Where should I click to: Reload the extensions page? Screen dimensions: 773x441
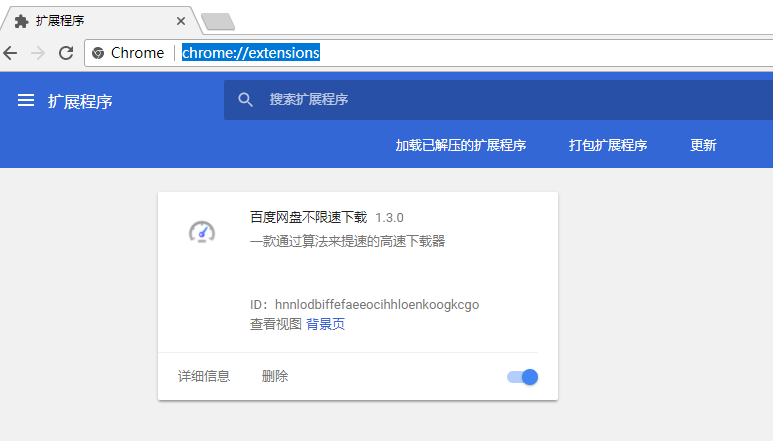pos(66,53)
